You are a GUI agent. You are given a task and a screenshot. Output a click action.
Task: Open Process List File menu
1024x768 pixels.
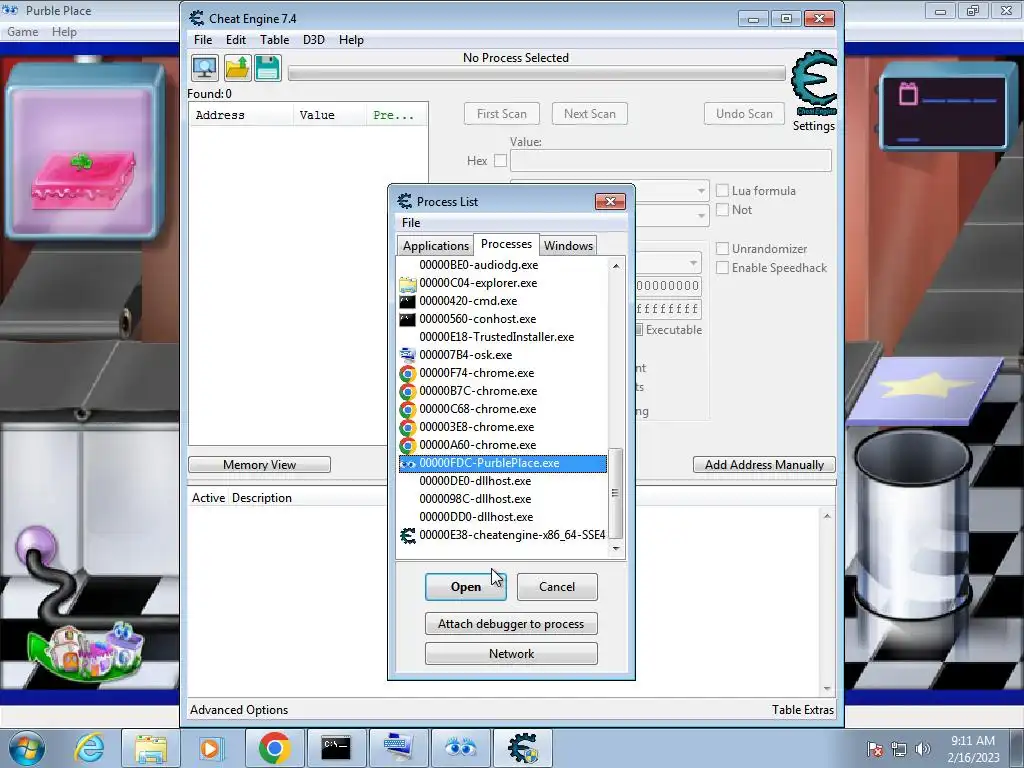411,223
